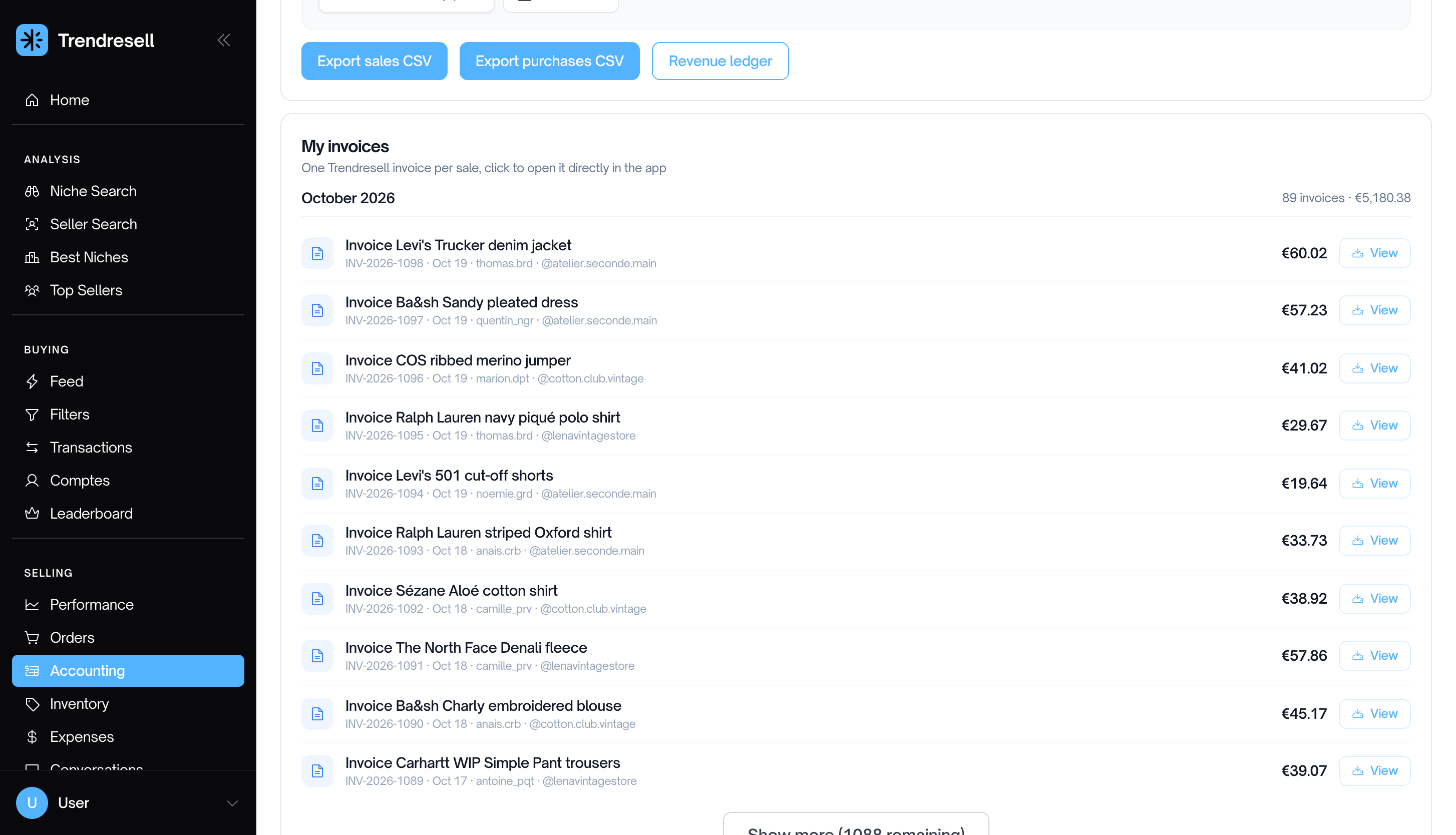Click the Expenses dollar icon

click(x=32, y=737)
